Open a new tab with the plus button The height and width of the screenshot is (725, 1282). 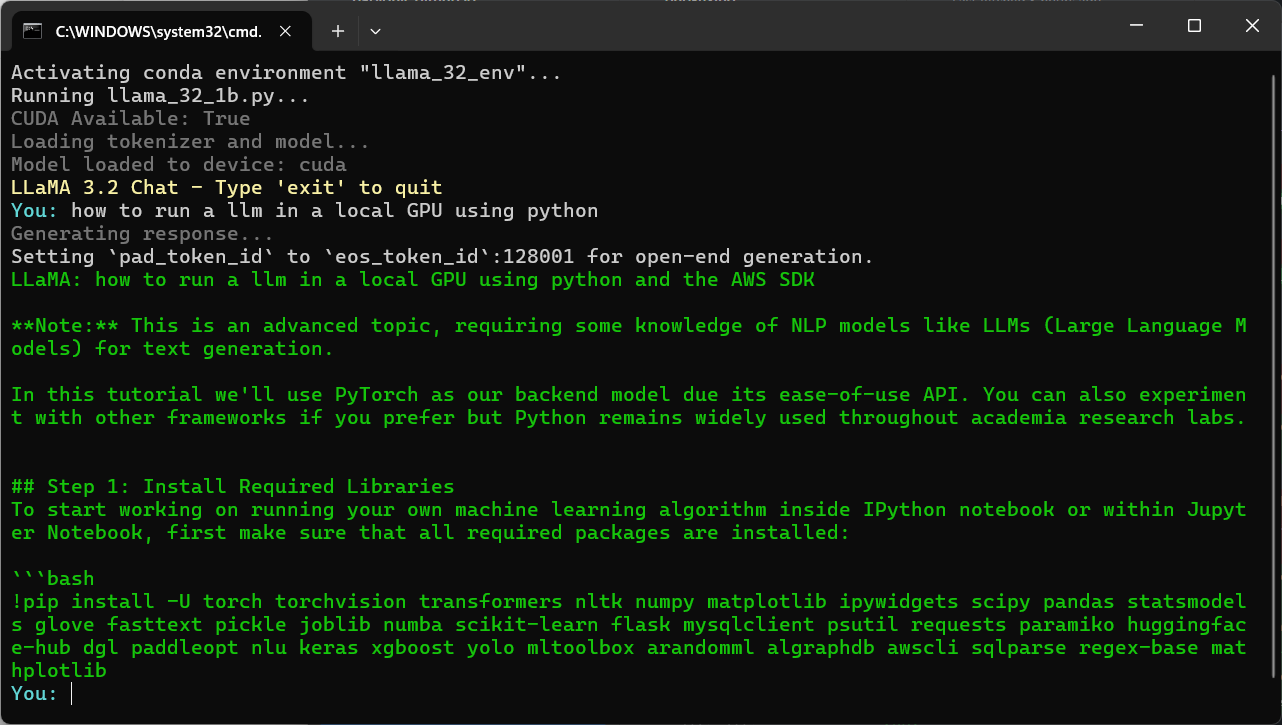coord(338,31)
